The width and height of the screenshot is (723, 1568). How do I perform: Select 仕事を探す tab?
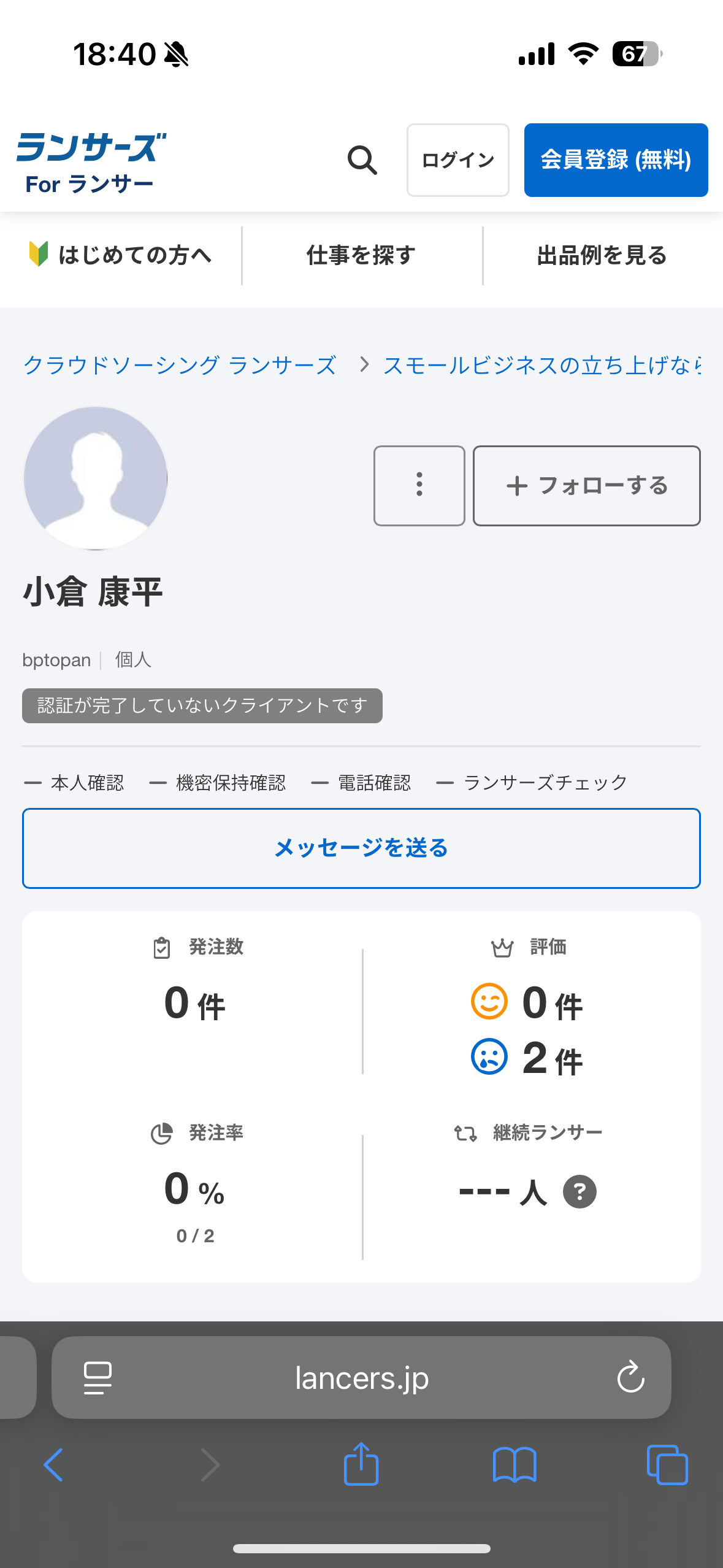point(362,255)
